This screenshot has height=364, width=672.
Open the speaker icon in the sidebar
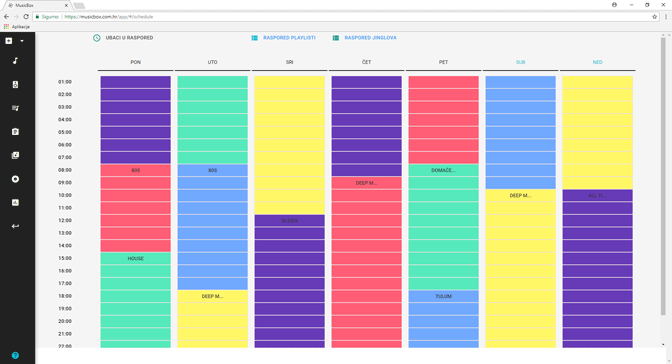click(x=15, y=84)
